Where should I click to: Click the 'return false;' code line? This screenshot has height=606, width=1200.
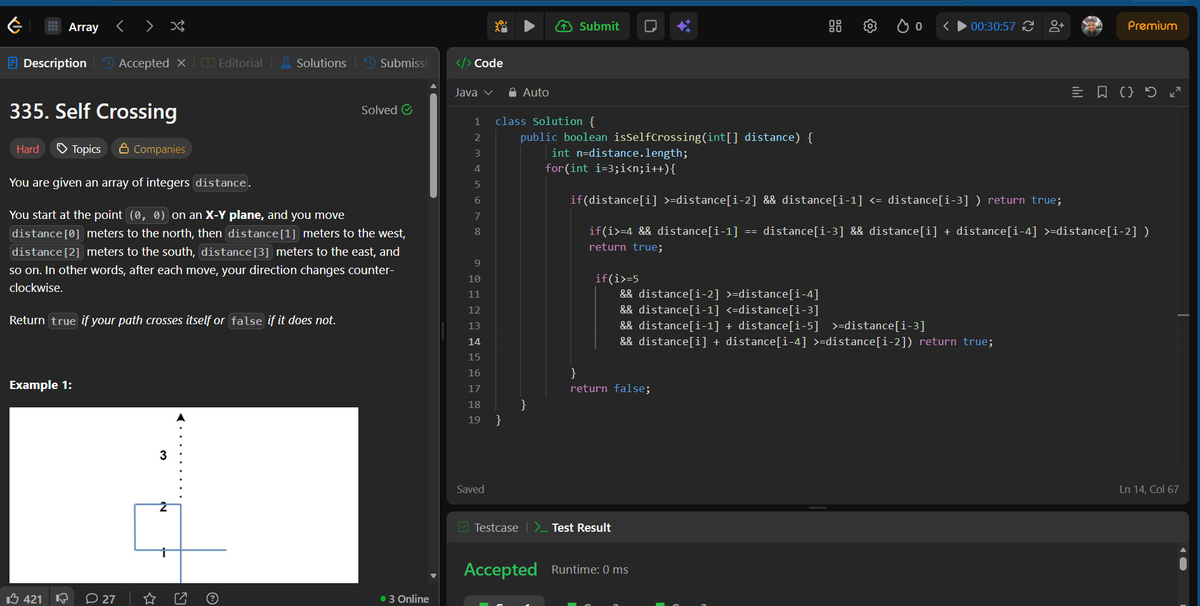pos(609,388)
